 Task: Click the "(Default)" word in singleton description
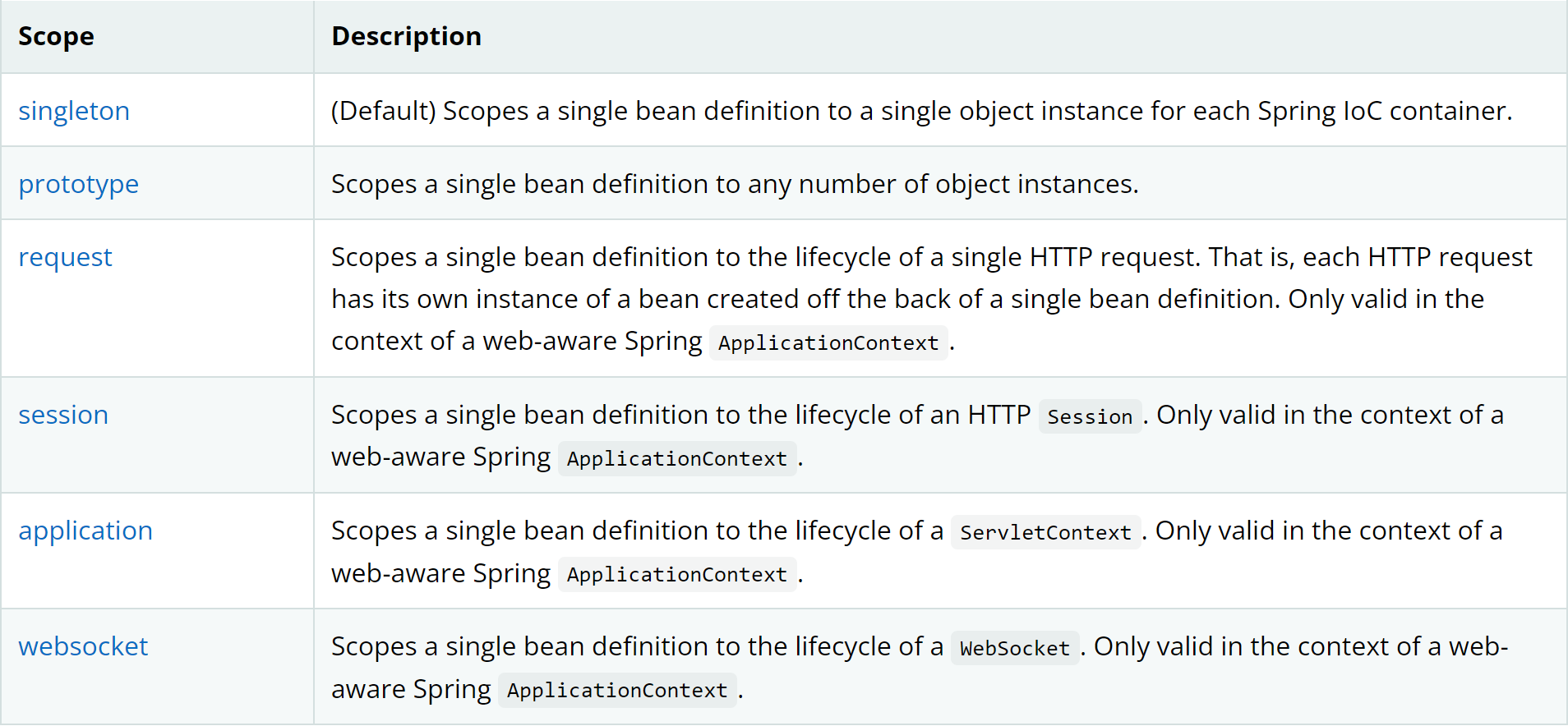(x=383, y=111)
